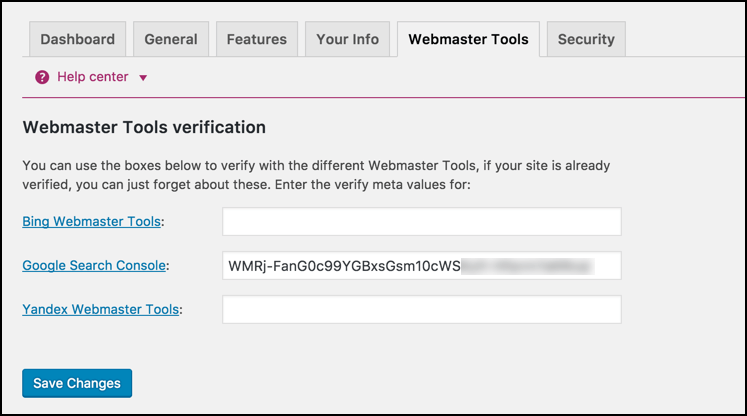Click the divider line below Help center
Screen dimensions: 747x416
point(380,97)
